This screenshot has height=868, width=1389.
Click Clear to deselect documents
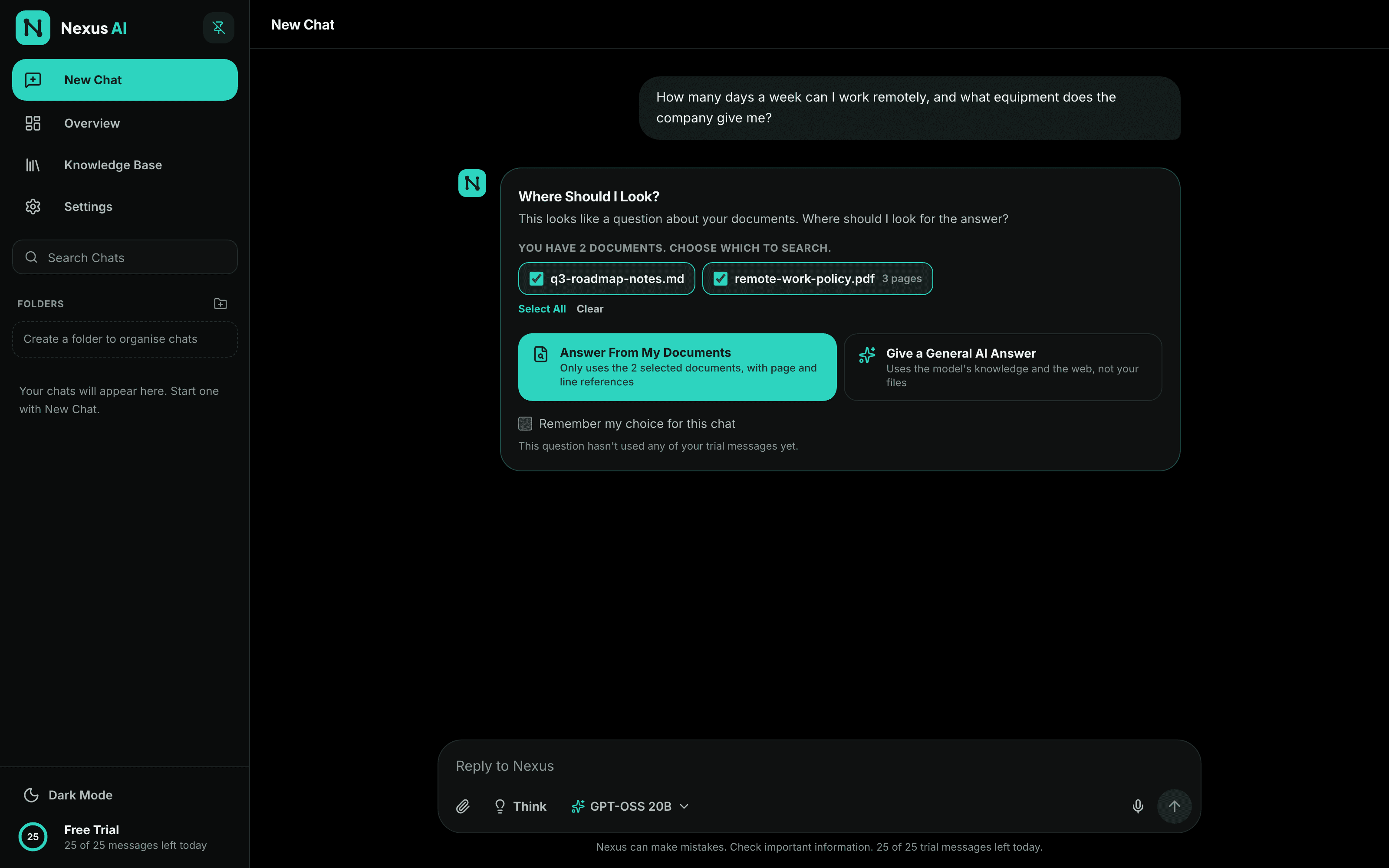tap(589, 309)
